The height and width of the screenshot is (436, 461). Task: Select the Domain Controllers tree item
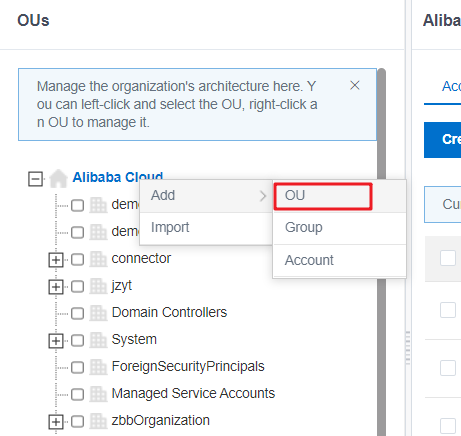(169, 312)
